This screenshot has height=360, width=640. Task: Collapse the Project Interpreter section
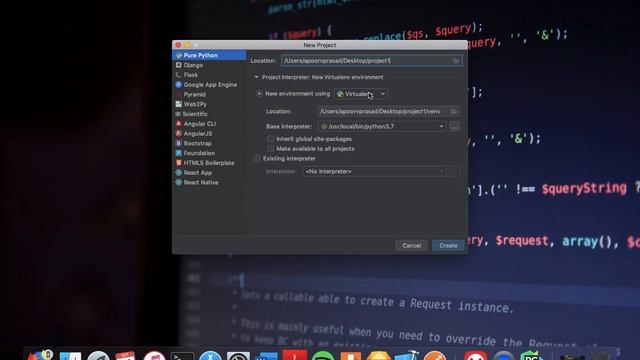pos(256,77)
